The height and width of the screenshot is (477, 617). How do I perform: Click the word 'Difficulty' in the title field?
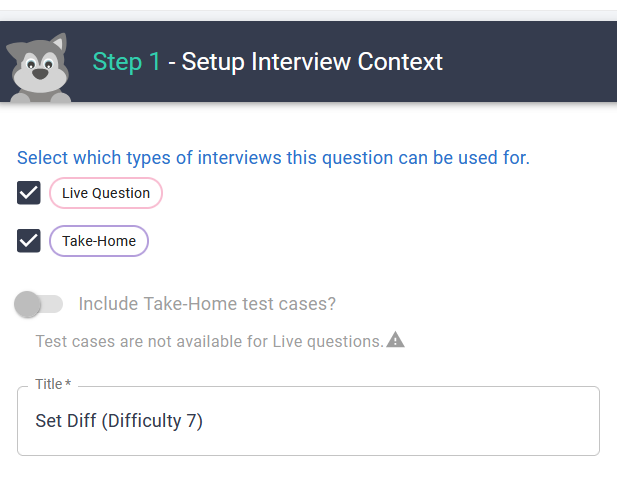pos(144,421)
